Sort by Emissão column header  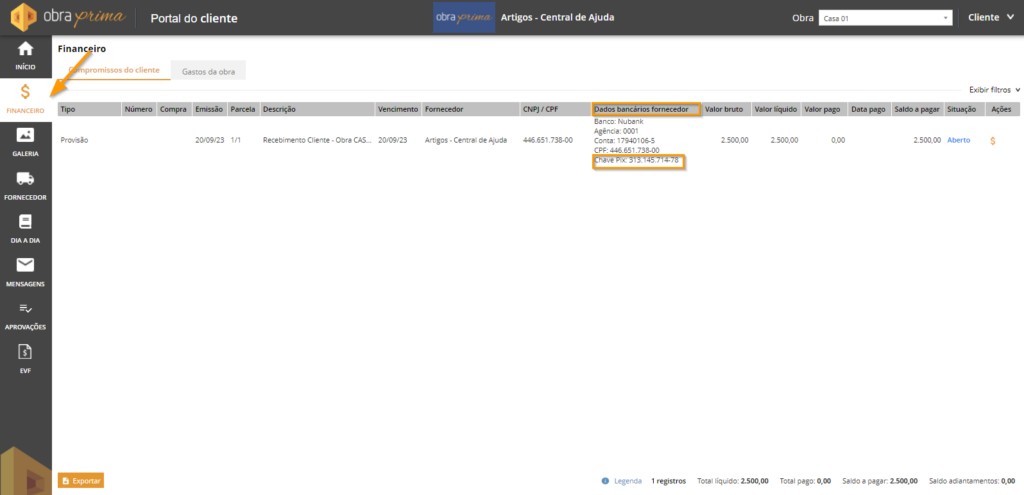pos(210,110)
